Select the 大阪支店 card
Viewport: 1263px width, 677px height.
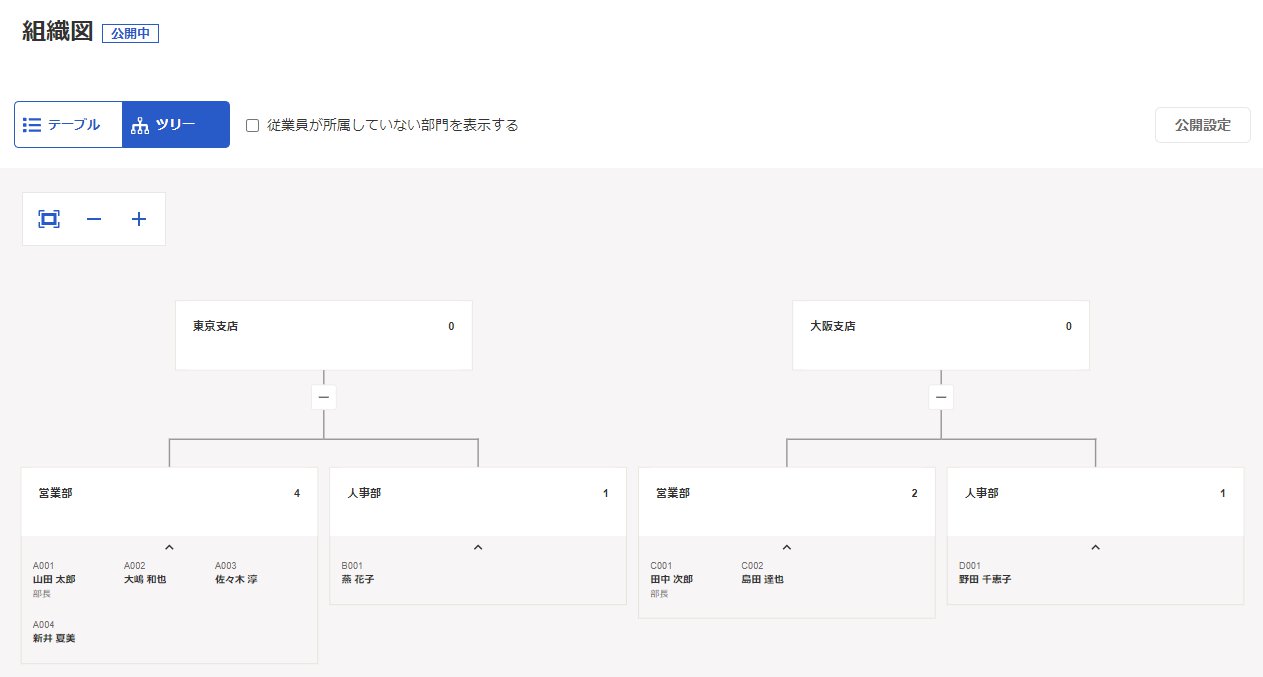coord(940,335)
